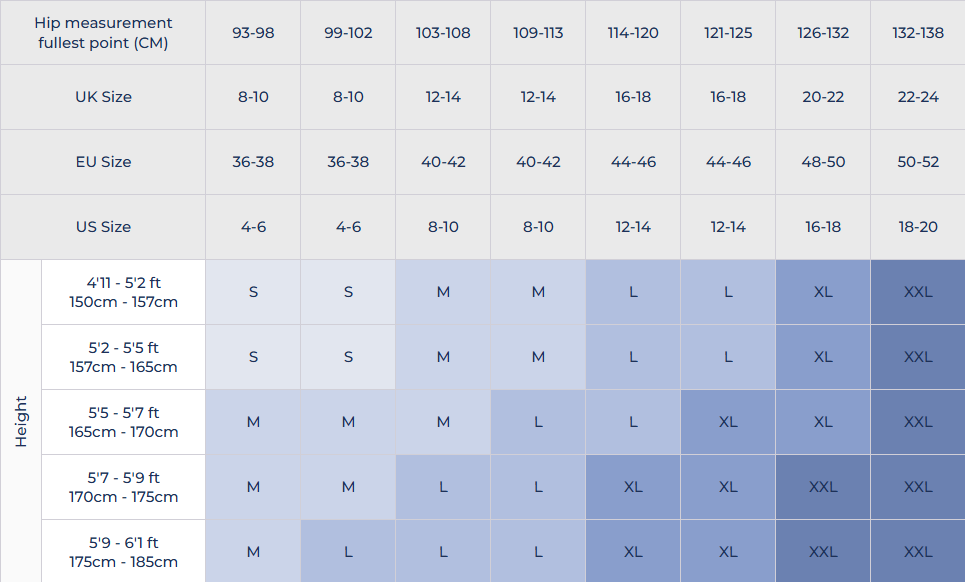The image size is (965, 582).
Task: Select the EU size 50-52 cell
Action: click(918, 162)
